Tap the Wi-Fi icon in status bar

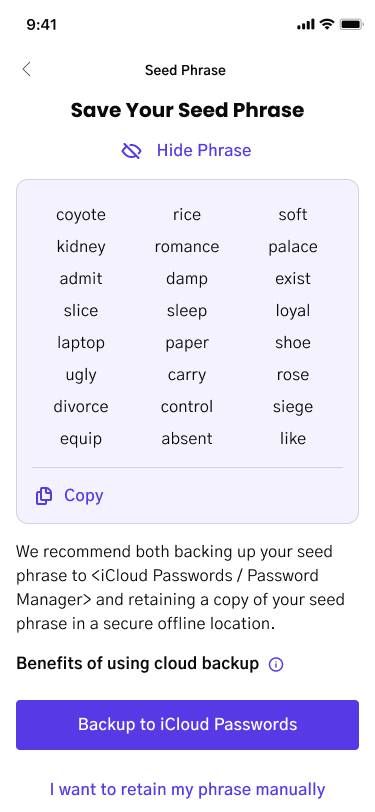coord(327,24)
